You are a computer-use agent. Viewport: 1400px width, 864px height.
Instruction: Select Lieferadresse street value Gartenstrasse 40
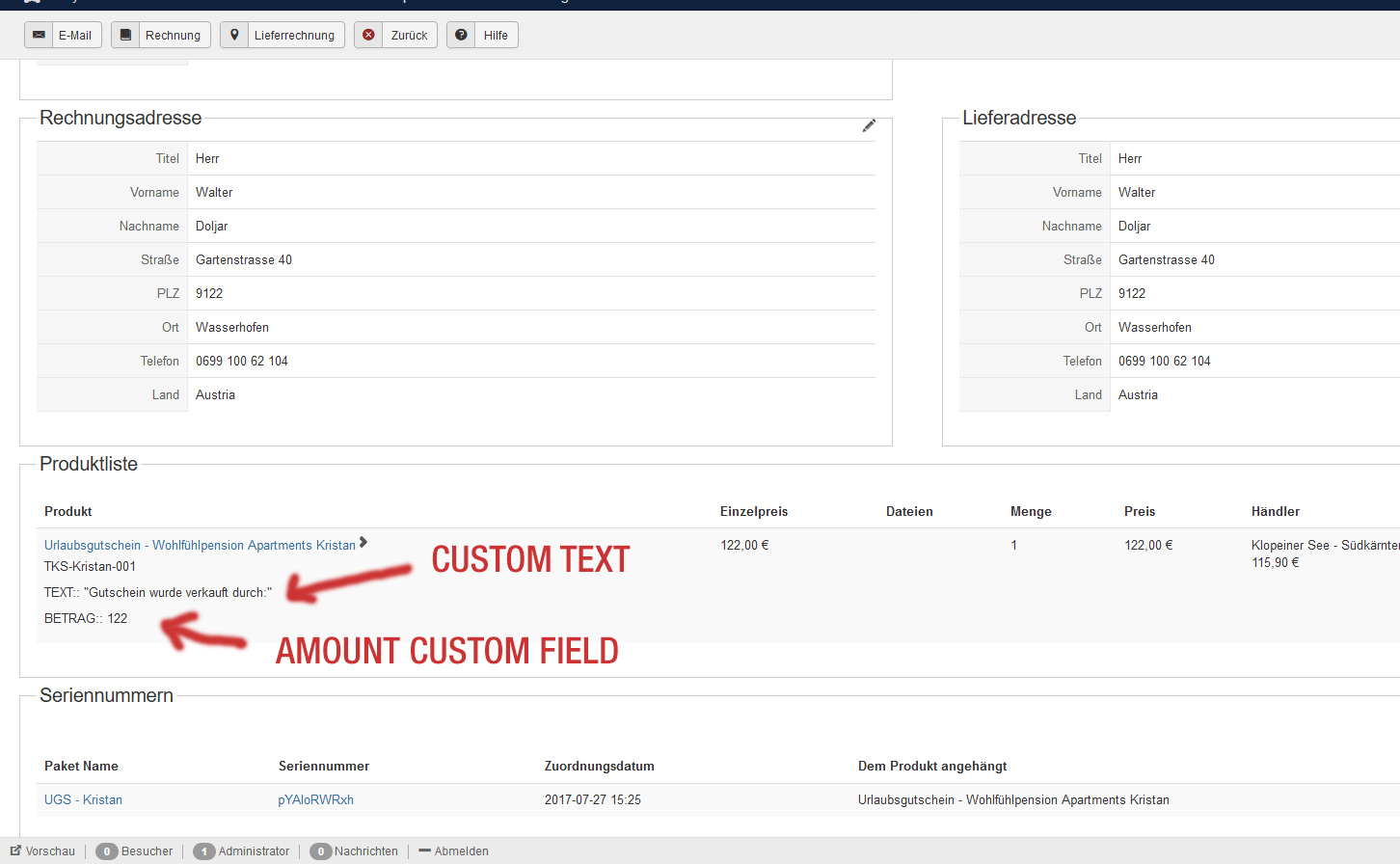[x=1167, y=260]
